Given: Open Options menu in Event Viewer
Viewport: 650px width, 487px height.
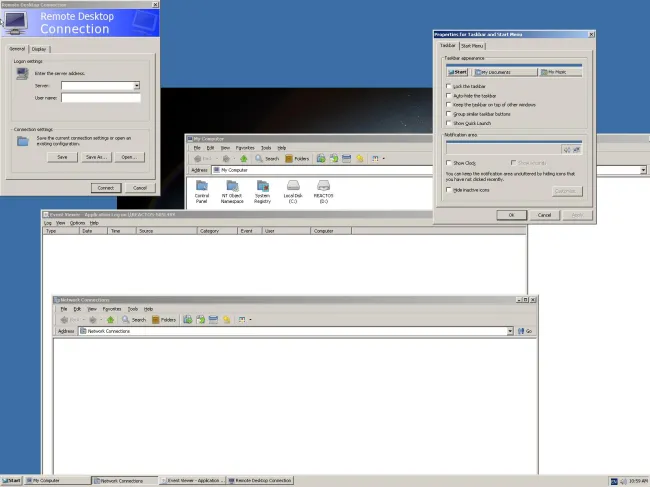Looking at the screenshot, I should (x=77, y=223).
